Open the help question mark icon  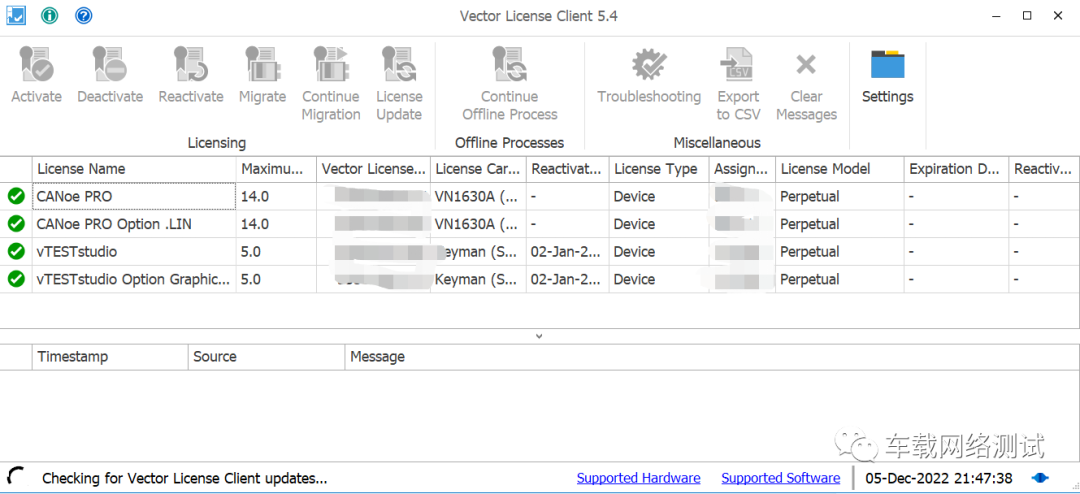84,15
